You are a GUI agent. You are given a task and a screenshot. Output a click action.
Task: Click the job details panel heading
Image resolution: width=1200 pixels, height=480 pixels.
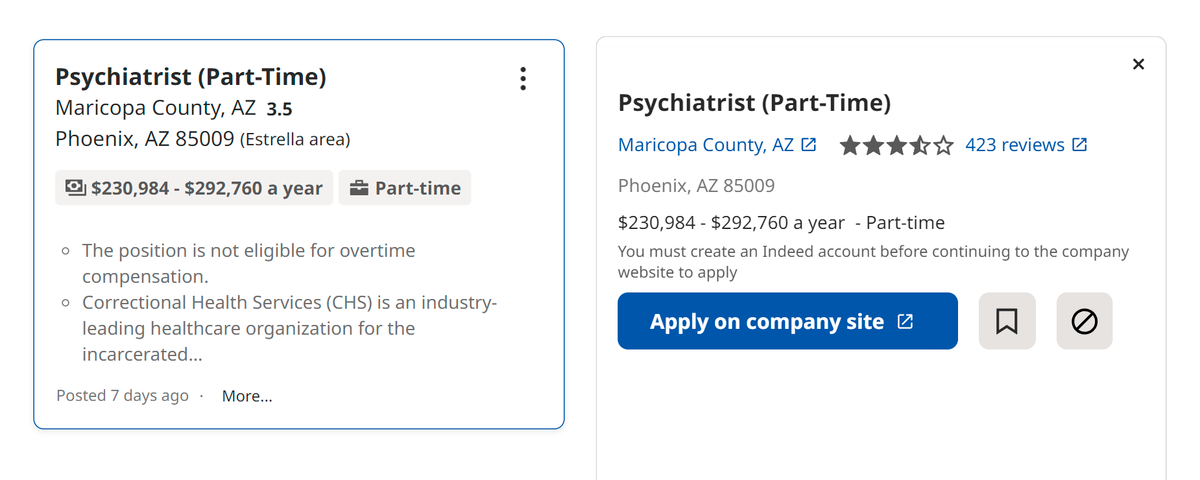coord(754,103)
